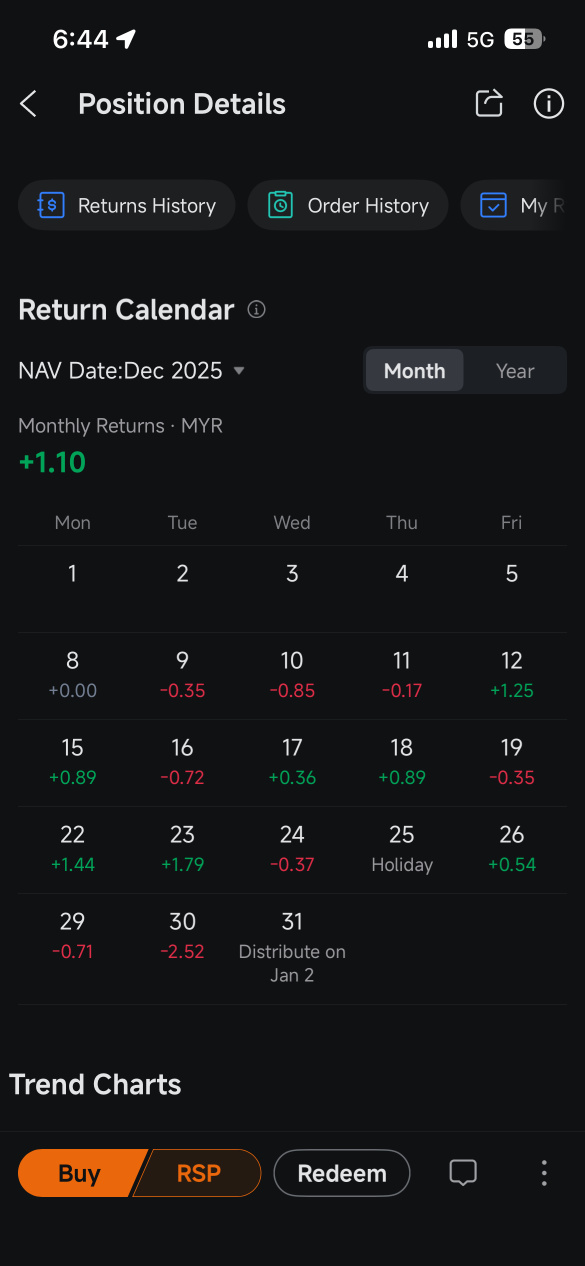Tap the Redeem button
This screenshot has height=1266, width=585.
[x=342, y=1173]
